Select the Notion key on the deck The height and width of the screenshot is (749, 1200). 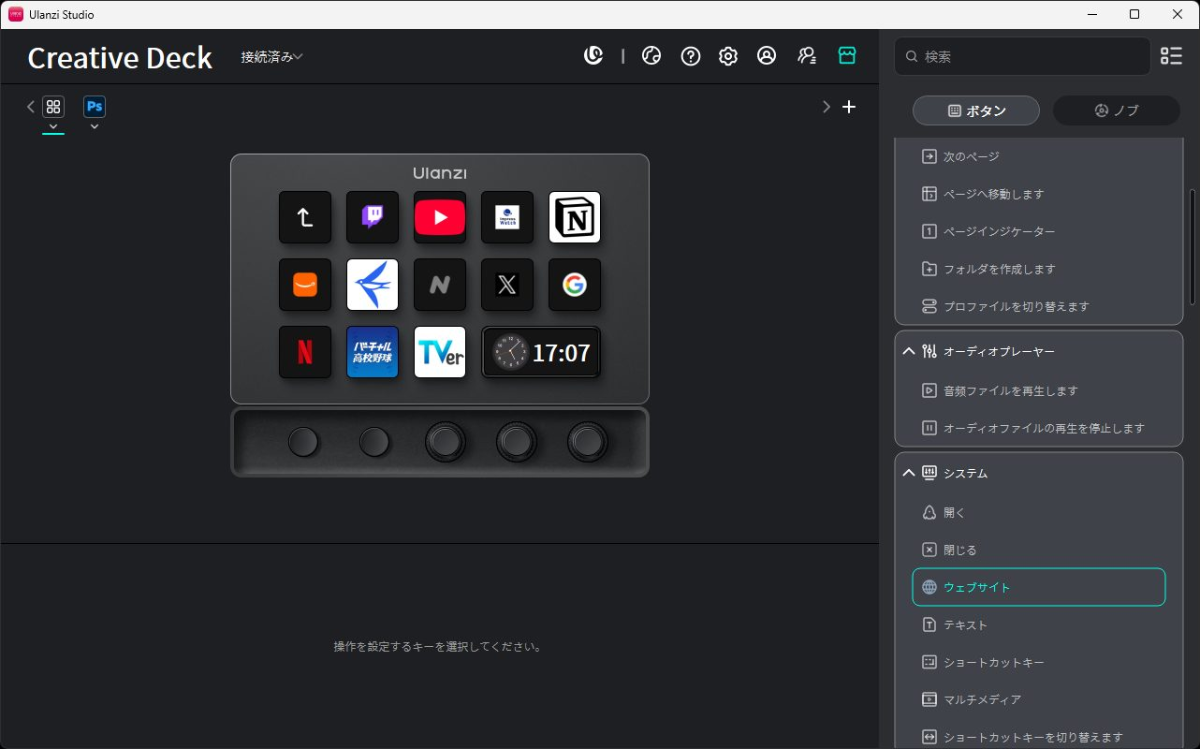(575, 217)
